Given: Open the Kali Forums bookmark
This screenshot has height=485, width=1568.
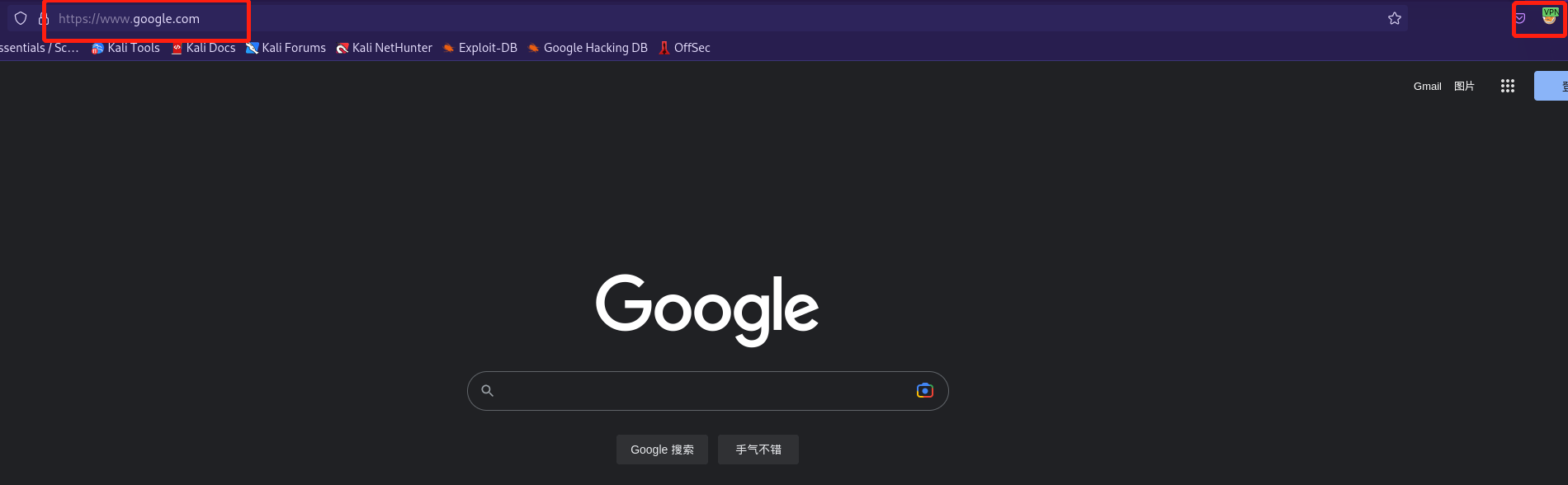Looking at the screenshot, I should [286, 48].
